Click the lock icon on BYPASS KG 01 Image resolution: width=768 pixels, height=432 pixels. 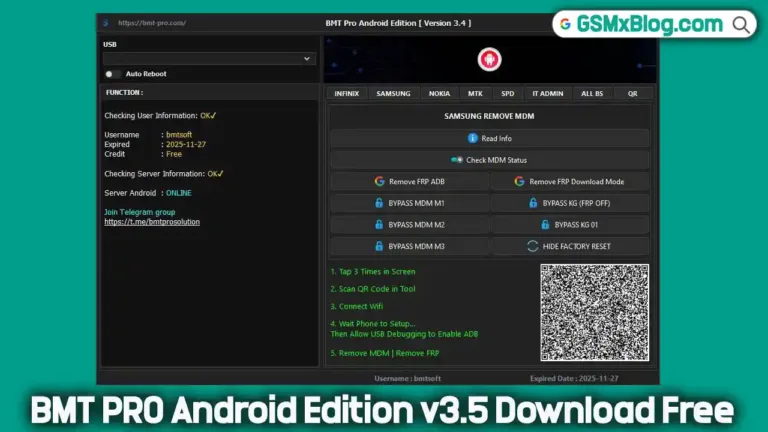click(x=545, y=224)
